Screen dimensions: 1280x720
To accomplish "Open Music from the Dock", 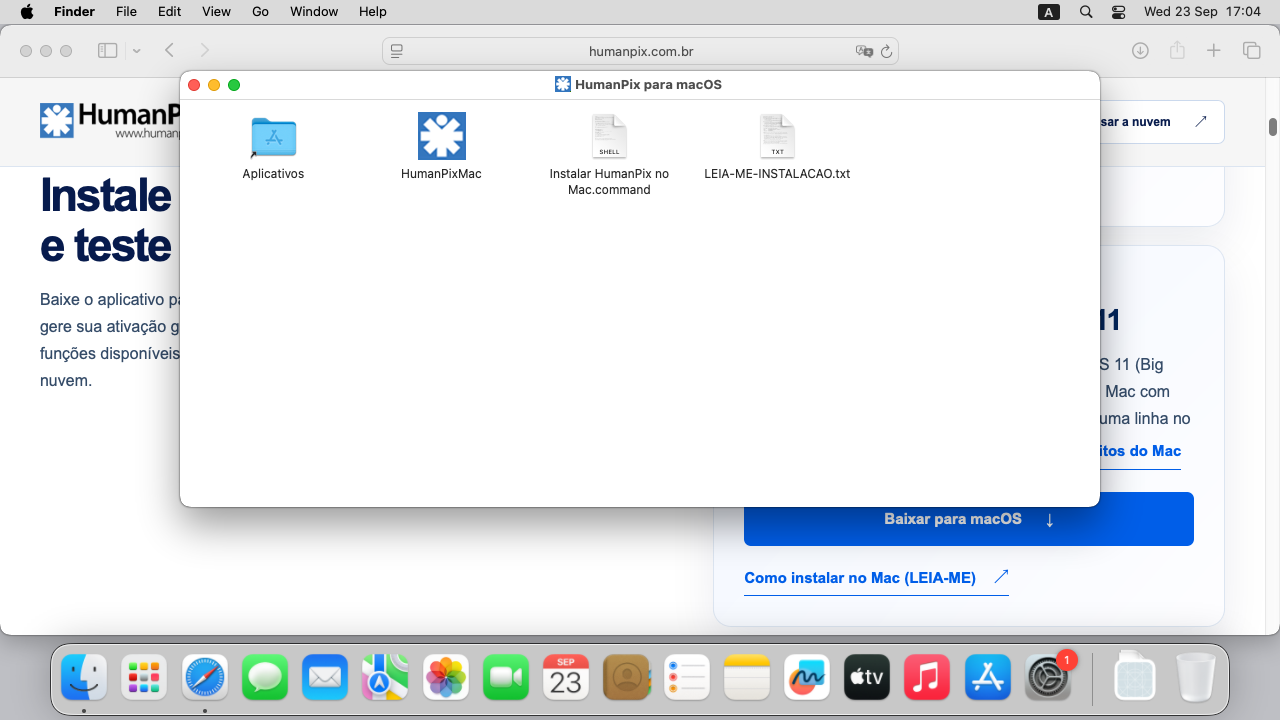I will click(x=927, y=679).
